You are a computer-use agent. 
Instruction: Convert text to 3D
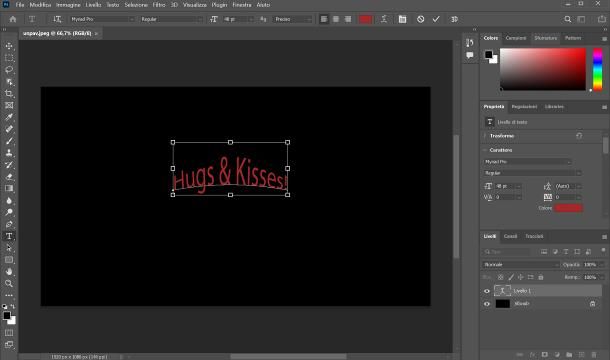click(x=454, y=19)
